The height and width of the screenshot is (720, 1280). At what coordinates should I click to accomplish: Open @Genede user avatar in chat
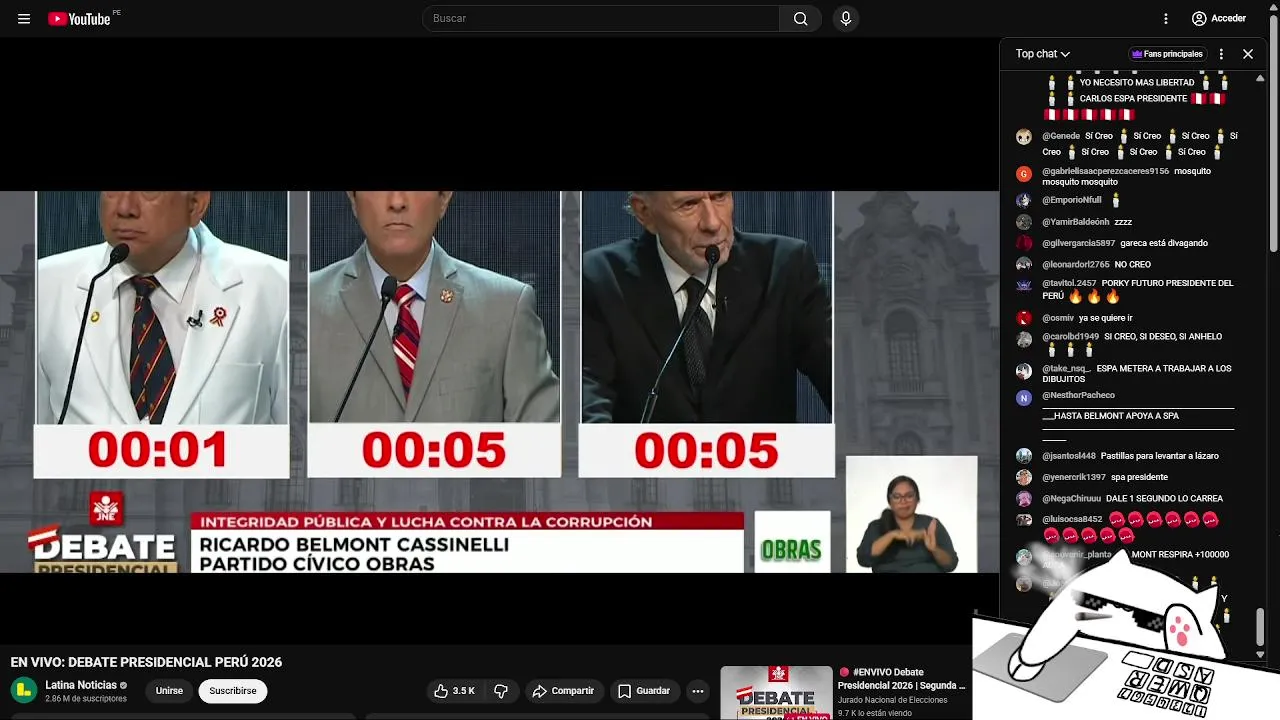coord(1023,137)
